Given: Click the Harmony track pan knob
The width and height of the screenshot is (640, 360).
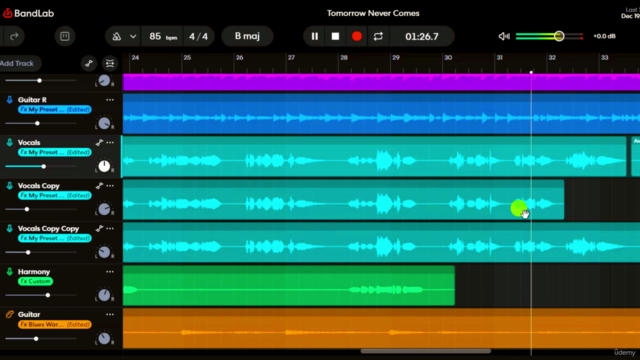Looking at the screenshot, I should coord(104,295).
